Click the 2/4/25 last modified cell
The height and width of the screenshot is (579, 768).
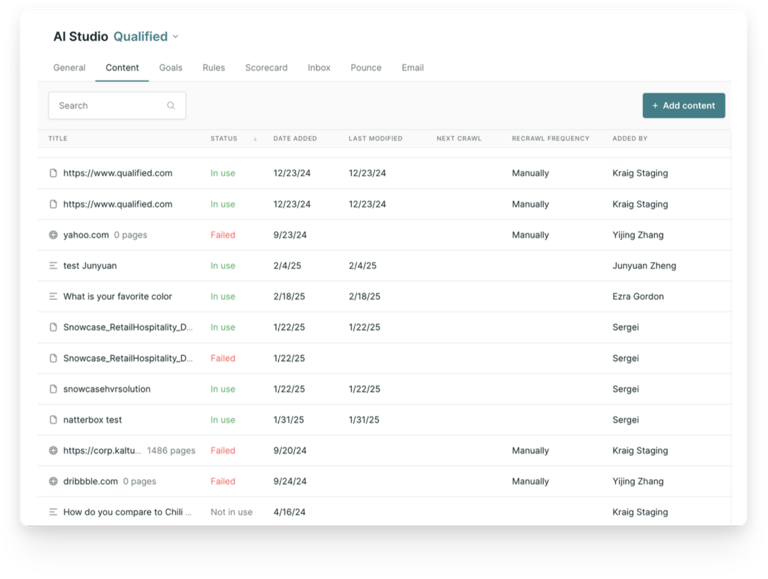click(362, 265)
